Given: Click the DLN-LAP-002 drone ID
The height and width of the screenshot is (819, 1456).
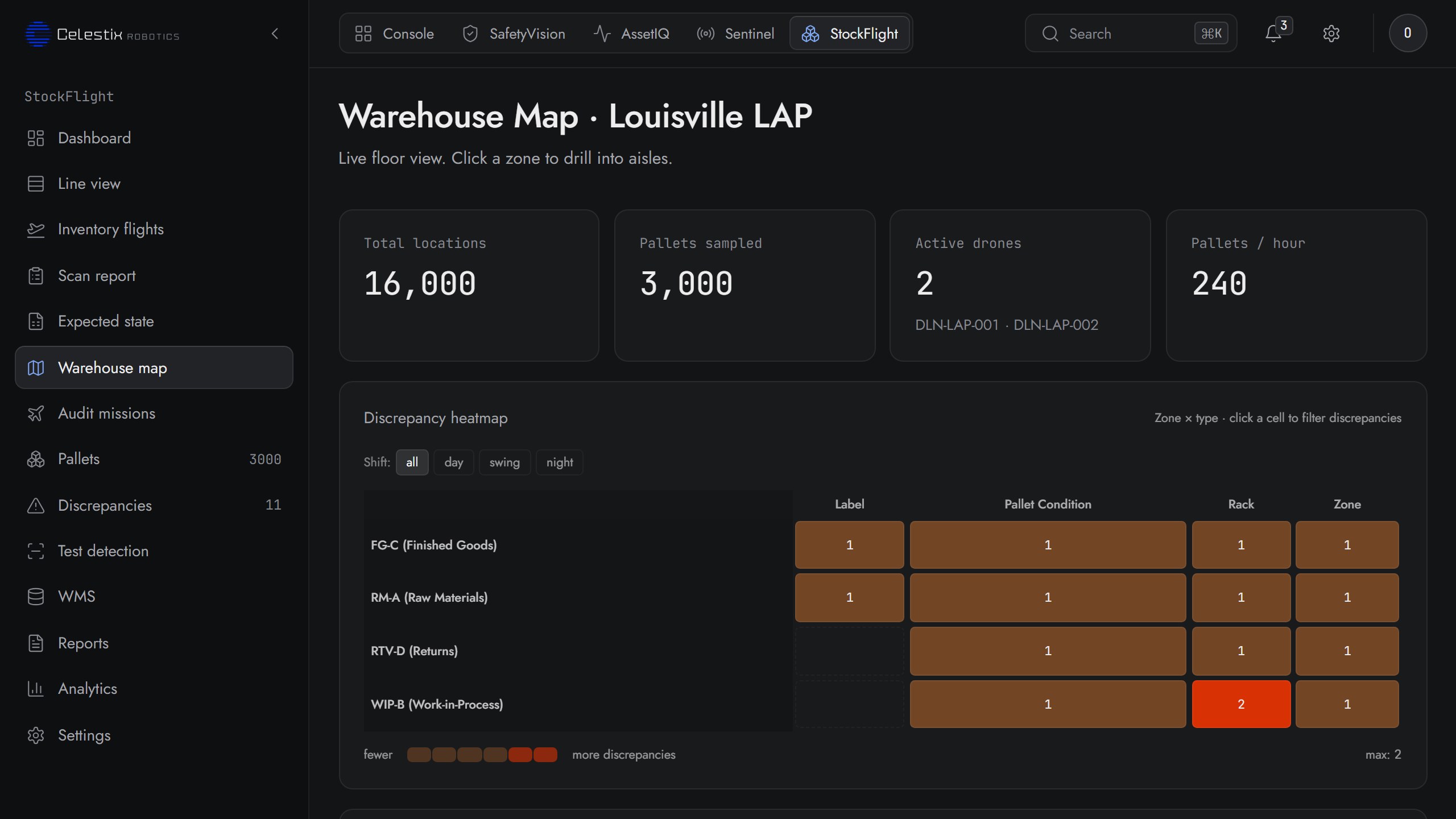Looking at the screenshot, I should pos(1056,325).
